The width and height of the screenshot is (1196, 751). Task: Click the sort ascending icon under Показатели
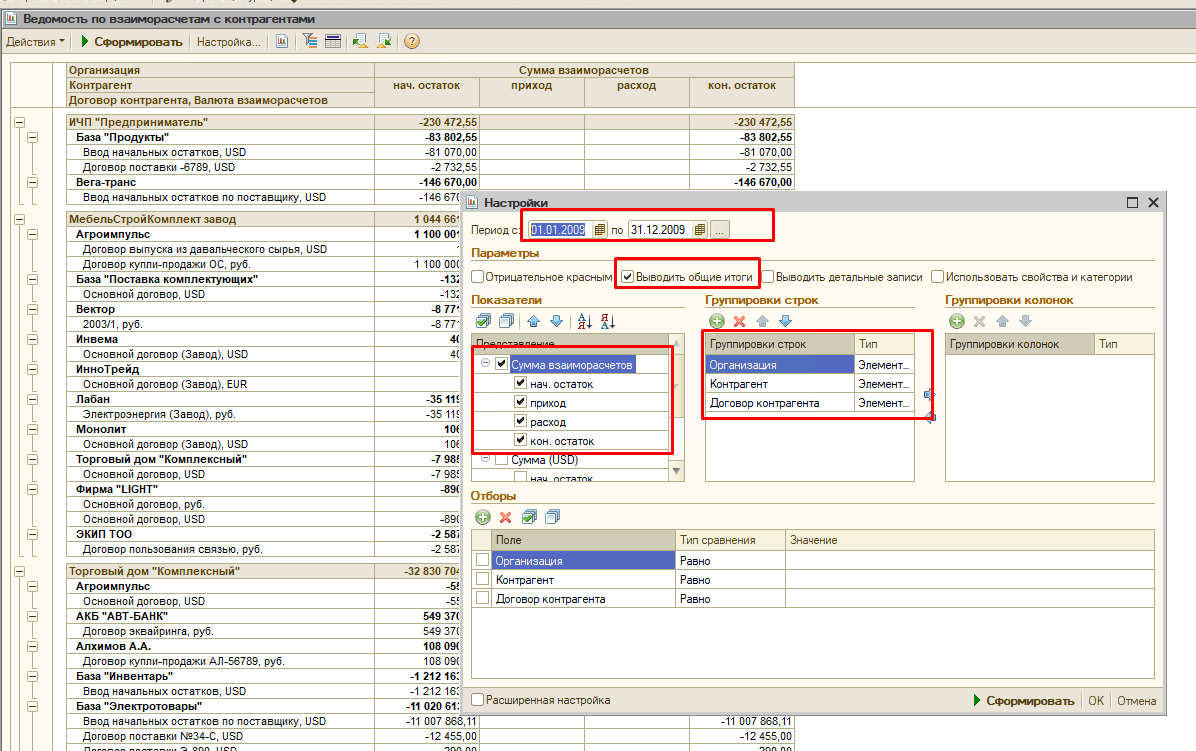586,321
